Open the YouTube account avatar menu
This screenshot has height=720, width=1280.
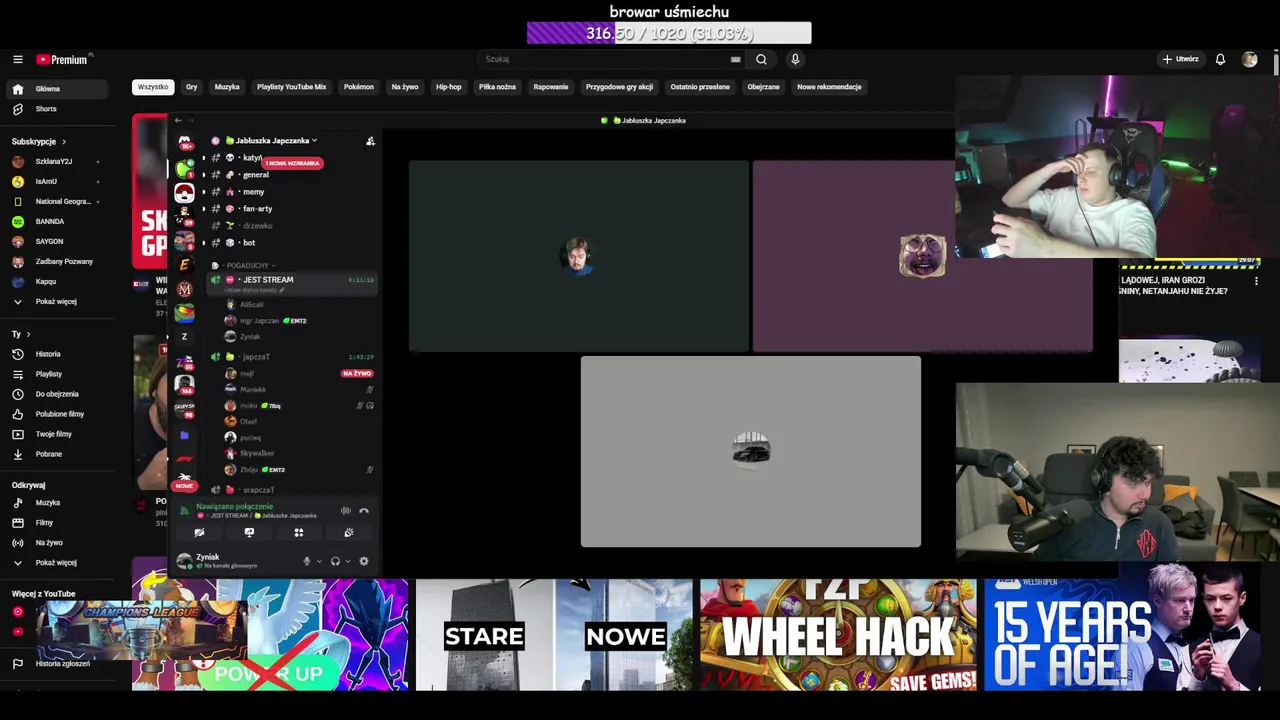1249,59
